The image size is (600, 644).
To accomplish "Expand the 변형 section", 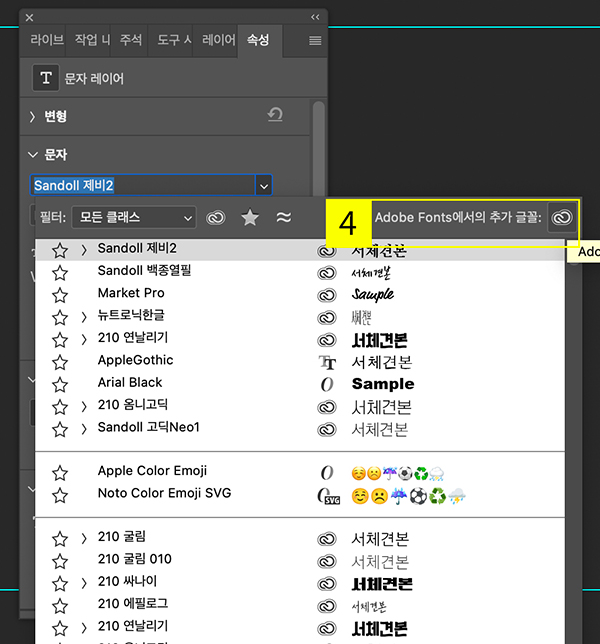I will pyautogui.click(x=32, y=117).
